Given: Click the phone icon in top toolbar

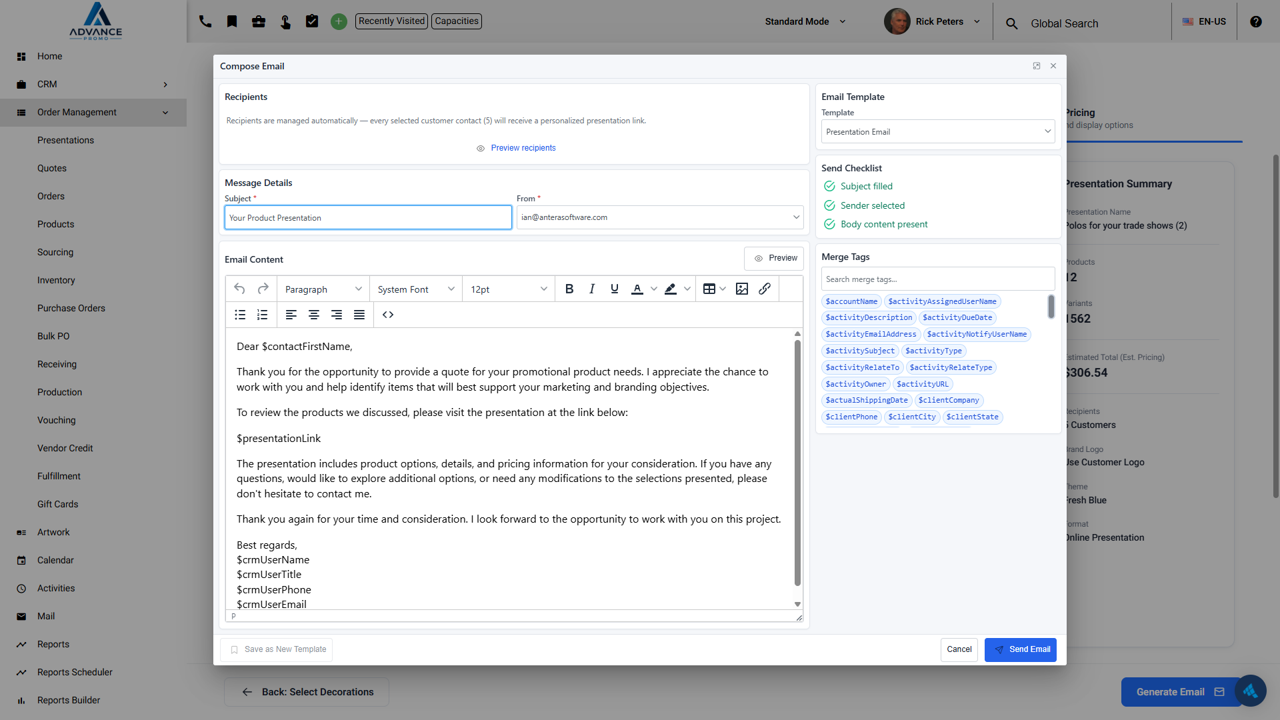Looking at the screenshot, I should coord(205,21).
